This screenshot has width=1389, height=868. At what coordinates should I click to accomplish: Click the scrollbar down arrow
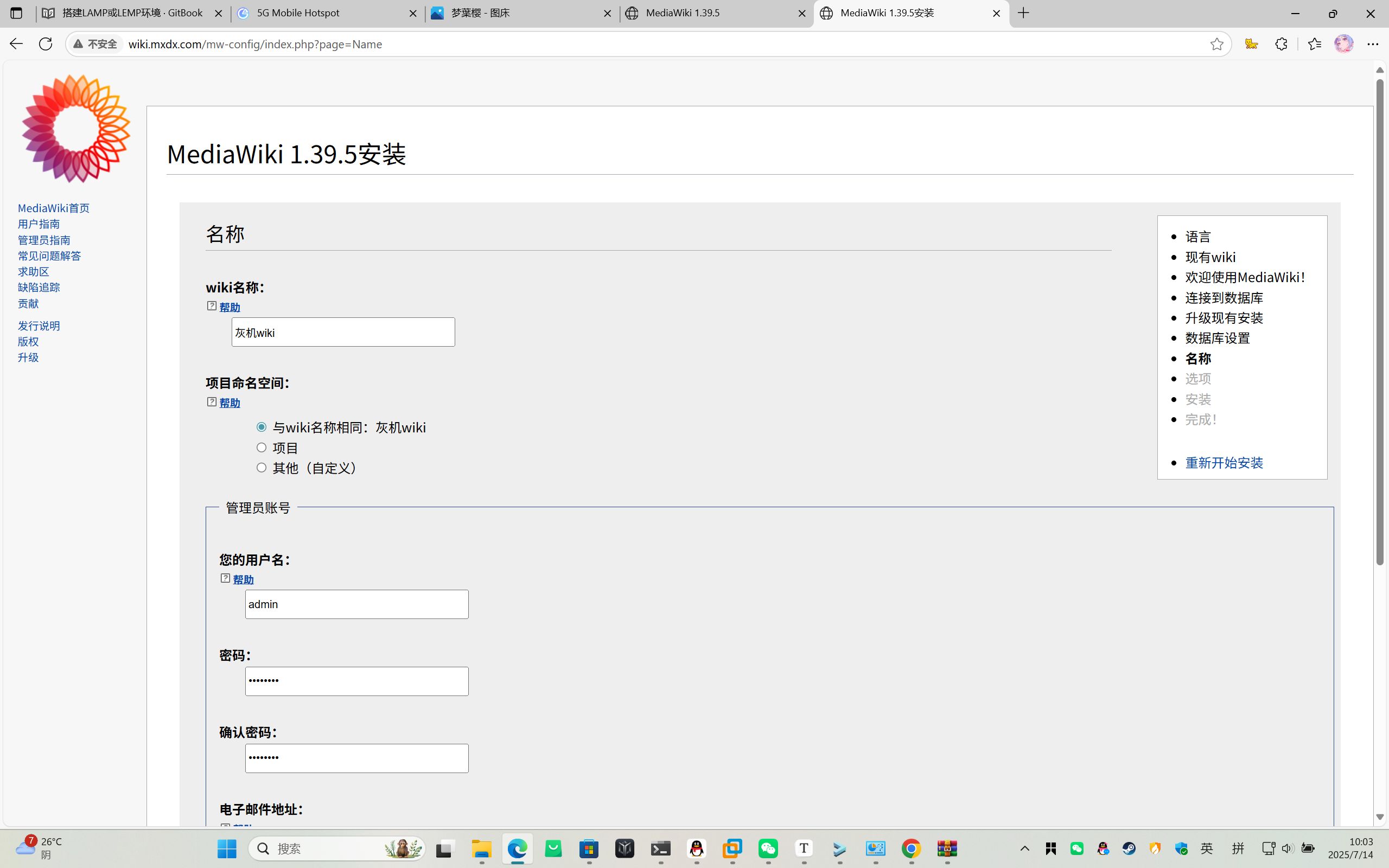(1380, 817)
